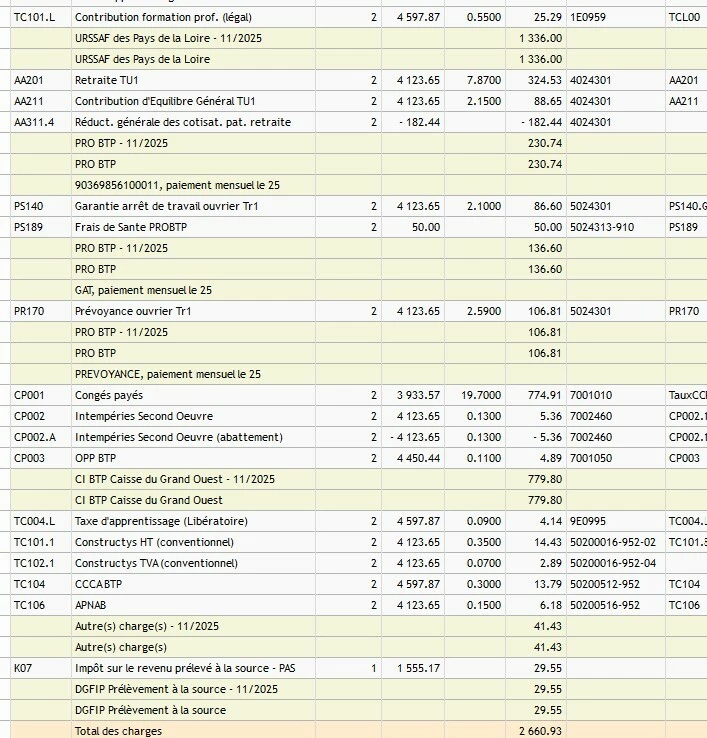Click the GAT, paiement mensuel le 25 line

tap(143, 290)
